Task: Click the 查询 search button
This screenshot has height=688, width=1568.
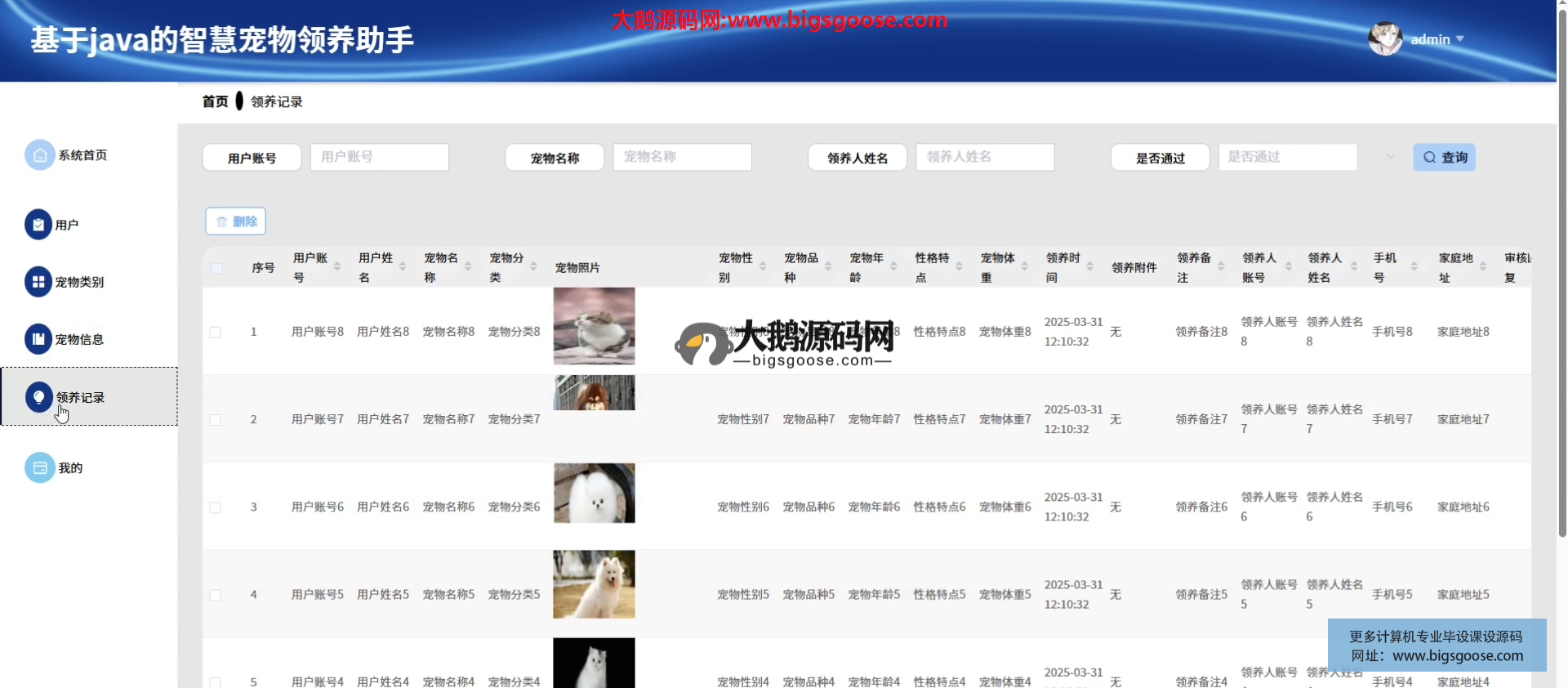Action: coord(1444,158)
